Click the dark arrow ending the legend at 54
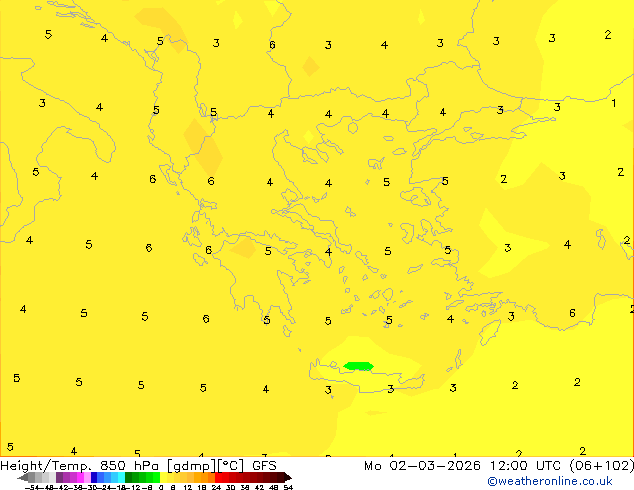634x490 pixels. coord(288,477)
